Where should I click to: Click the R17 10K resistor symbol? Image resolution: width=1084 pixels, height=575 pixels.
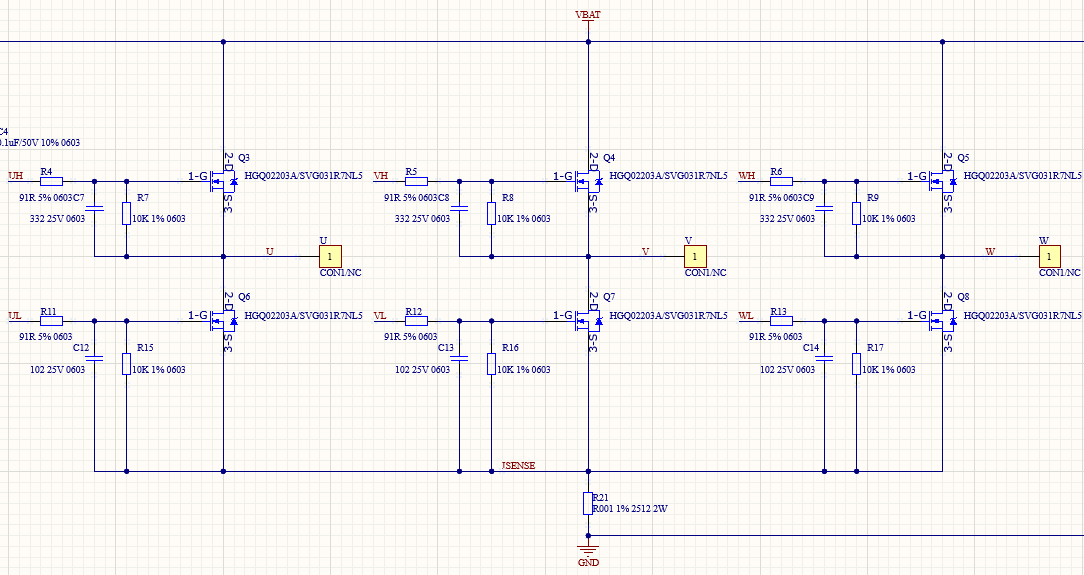pos(857,364)
